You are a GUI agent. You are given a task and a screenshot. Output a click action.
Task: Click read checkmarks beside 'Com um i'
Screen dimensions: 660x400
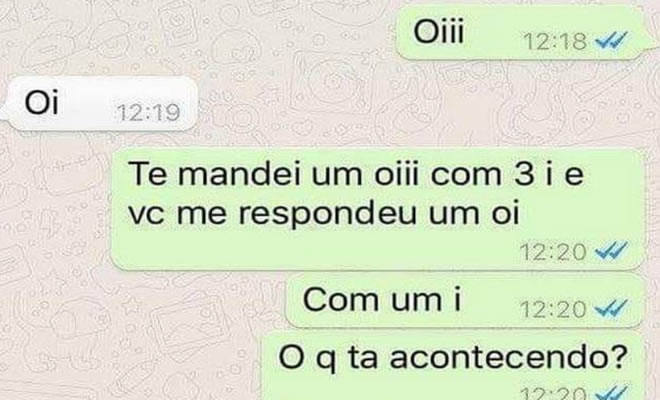point(611,309)
